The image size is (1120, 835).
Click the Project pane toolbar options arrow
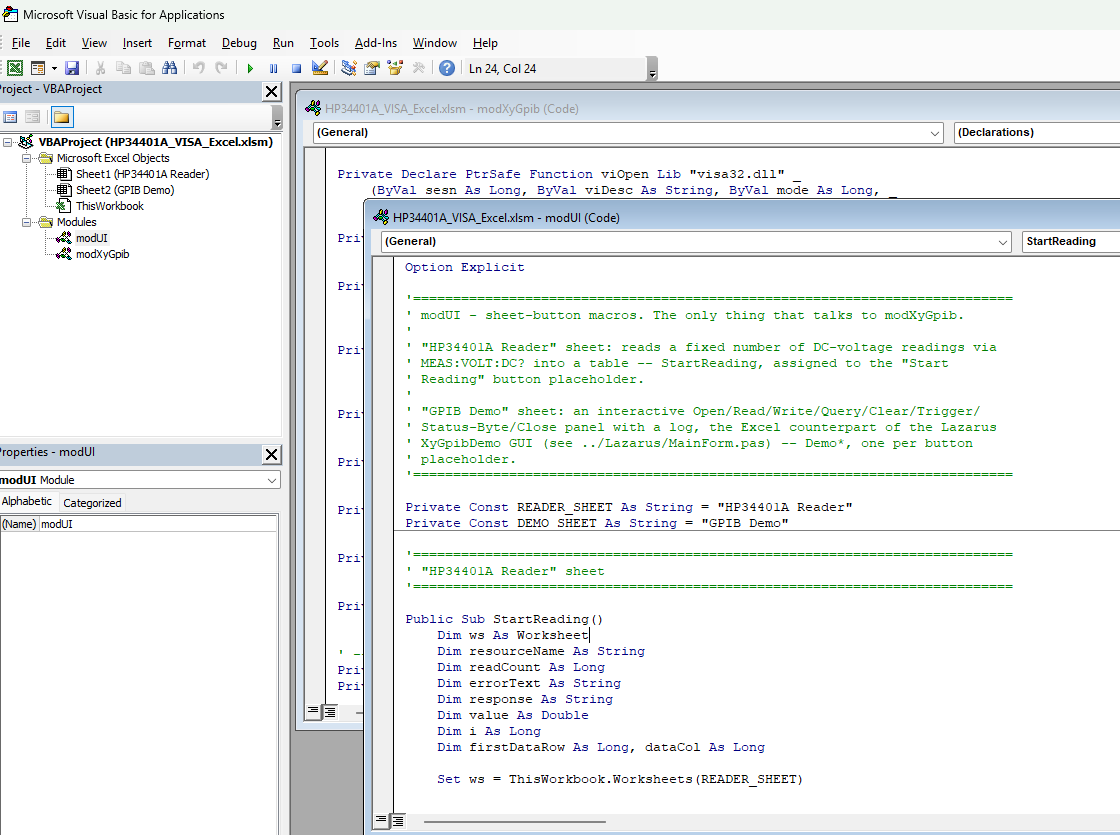(277, 118)
